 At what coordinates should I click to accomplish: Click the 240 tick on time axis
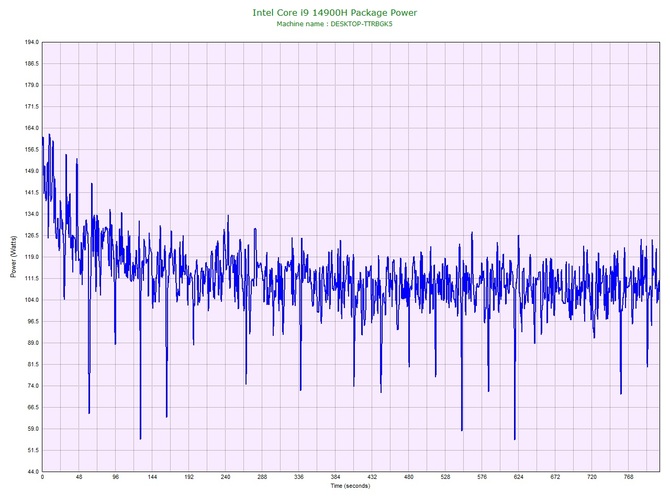coord(226,477)
